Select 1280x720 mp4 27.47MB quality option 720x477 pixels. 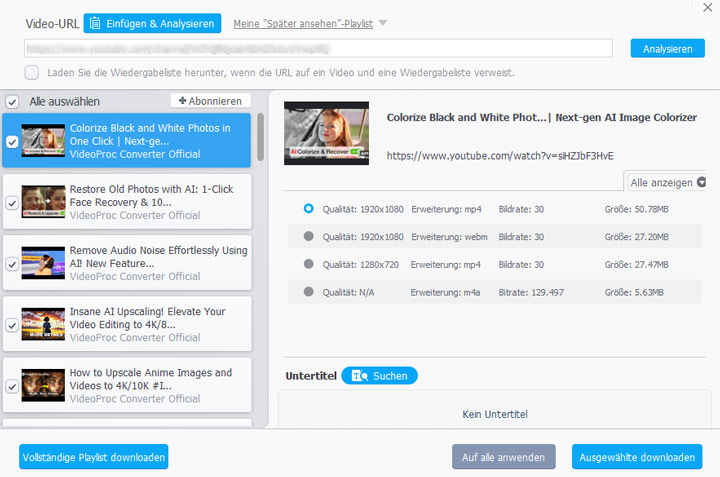(309, 264)
